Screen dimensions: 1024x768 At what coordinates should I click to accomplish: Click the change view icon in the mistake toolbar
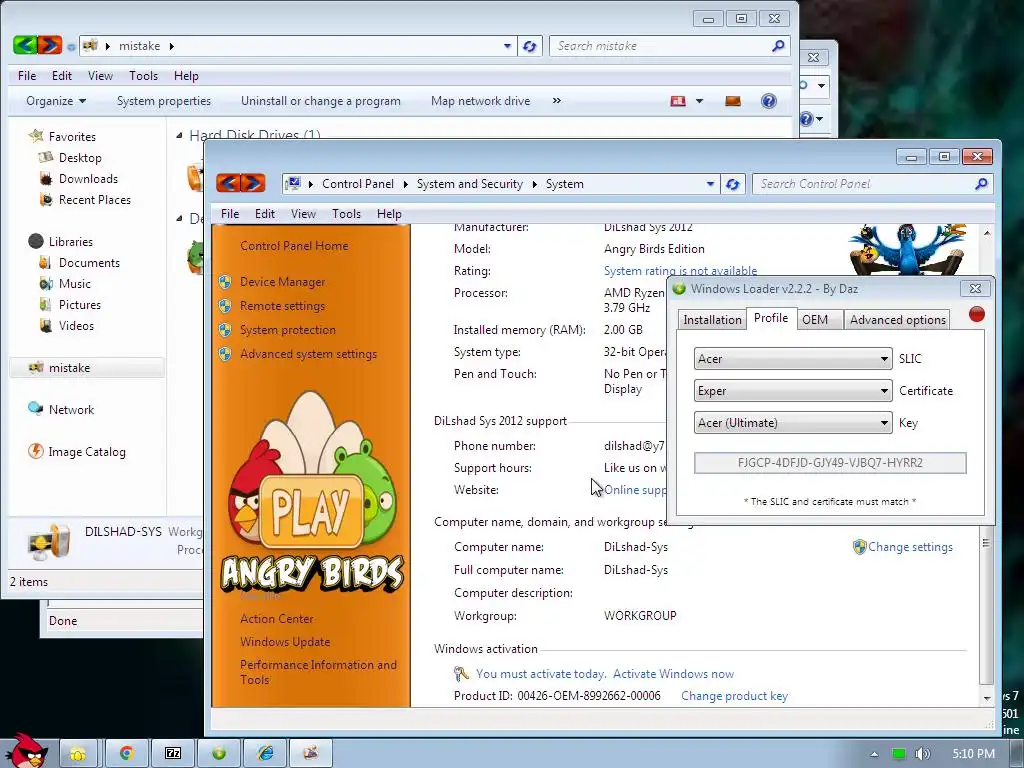pyautogui.click(x=678, y=101)
